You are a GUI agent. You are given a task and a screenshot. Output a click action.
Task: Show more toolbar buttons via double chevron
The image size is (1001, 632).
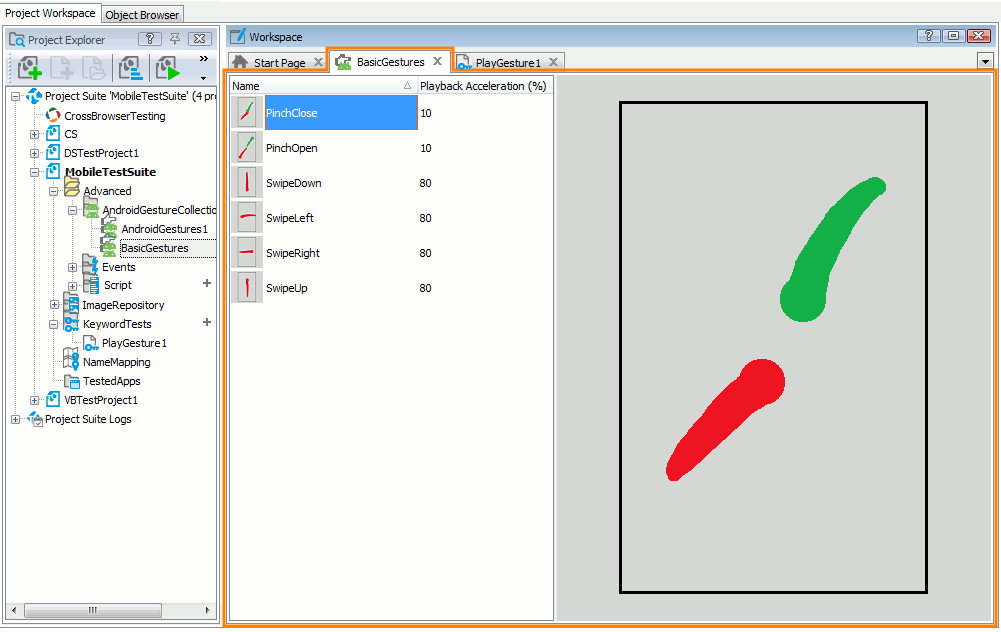point(204,59)
